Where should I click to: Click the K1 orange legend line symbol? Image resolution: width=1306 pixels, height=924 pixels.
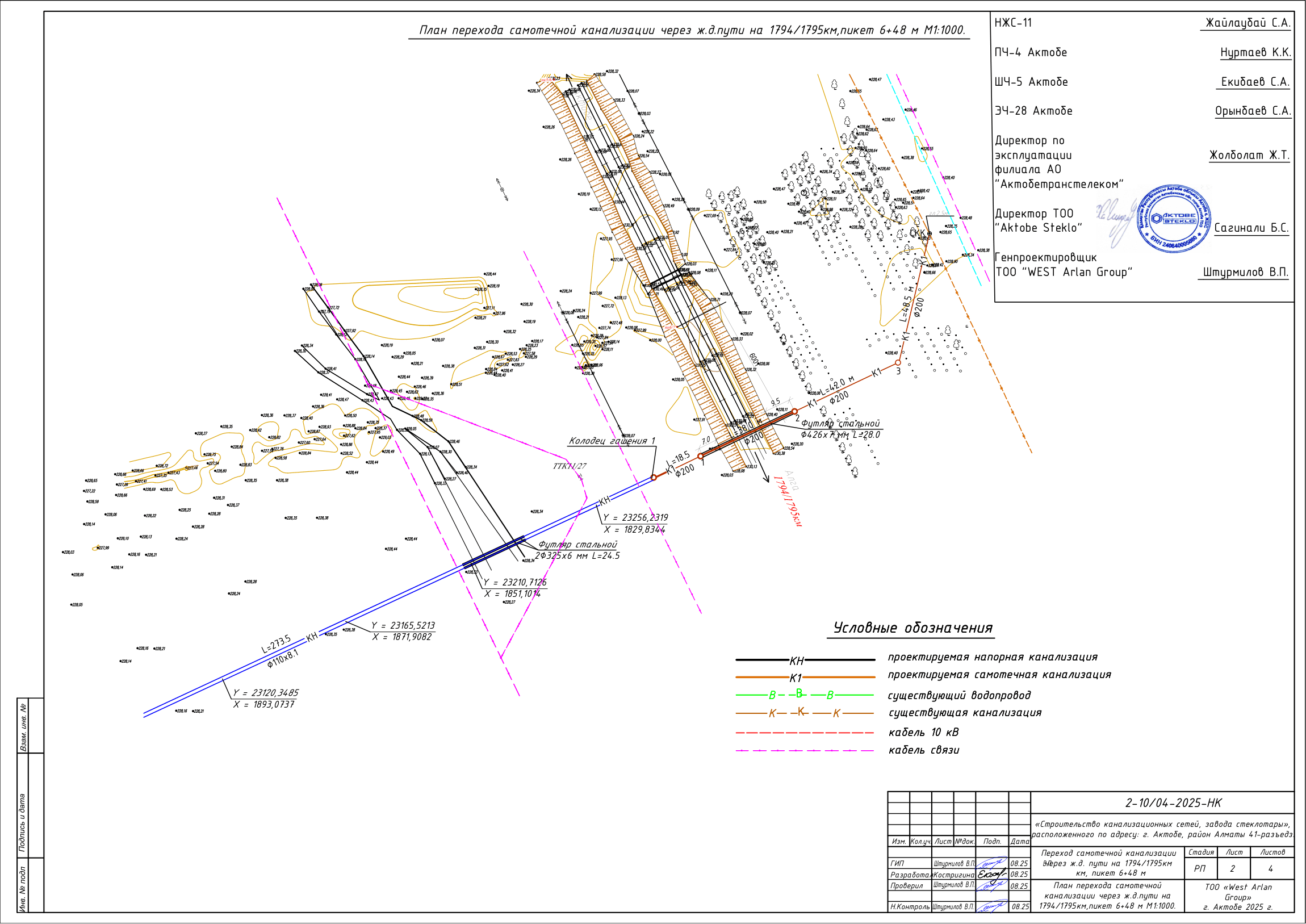point(805,678)
